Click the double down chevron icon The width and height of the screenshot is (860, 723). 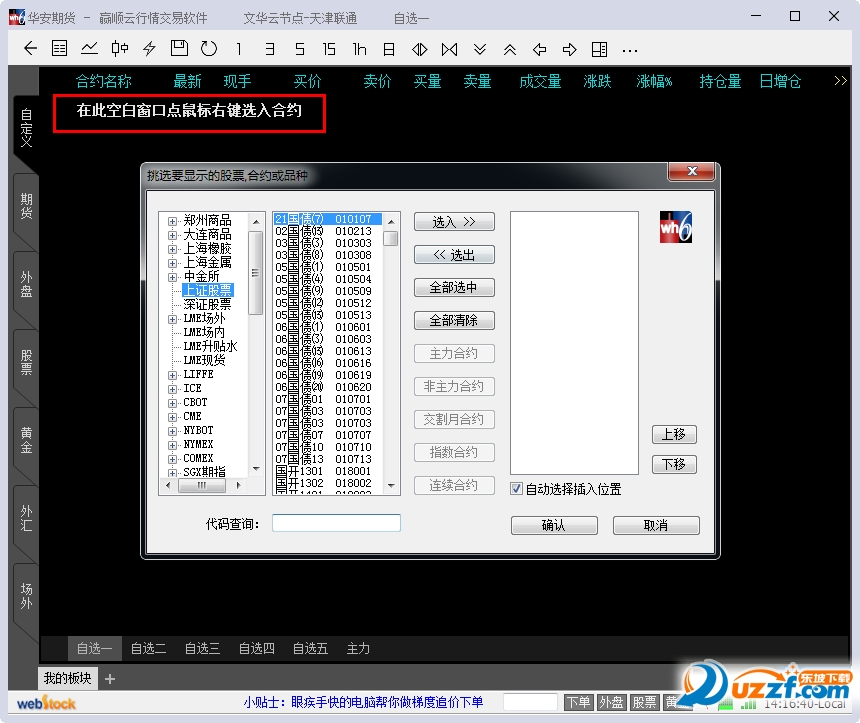tap(480, 49)
